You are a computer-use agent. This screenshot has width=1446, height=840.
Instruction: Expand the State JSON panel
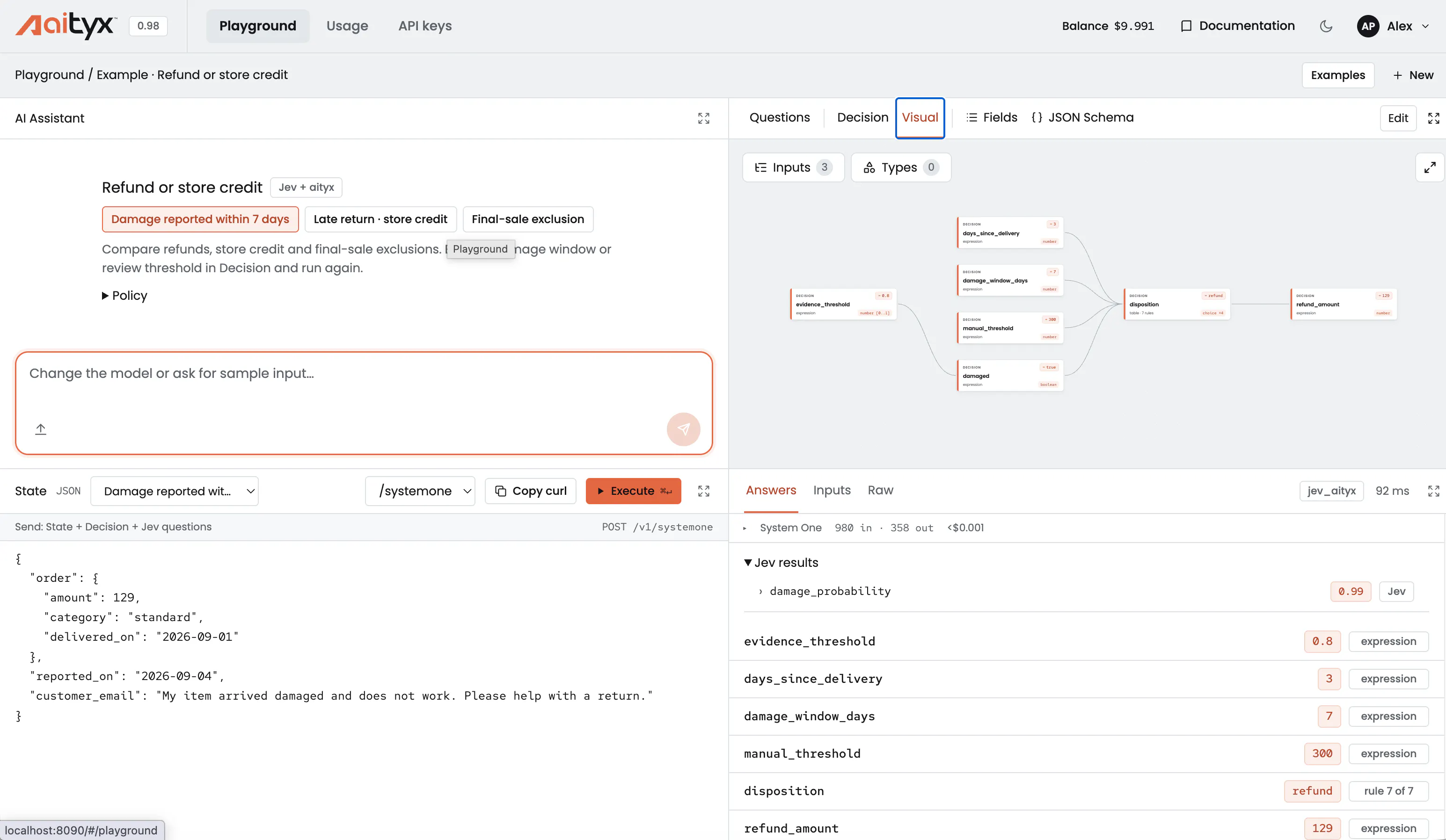(703, 491)
